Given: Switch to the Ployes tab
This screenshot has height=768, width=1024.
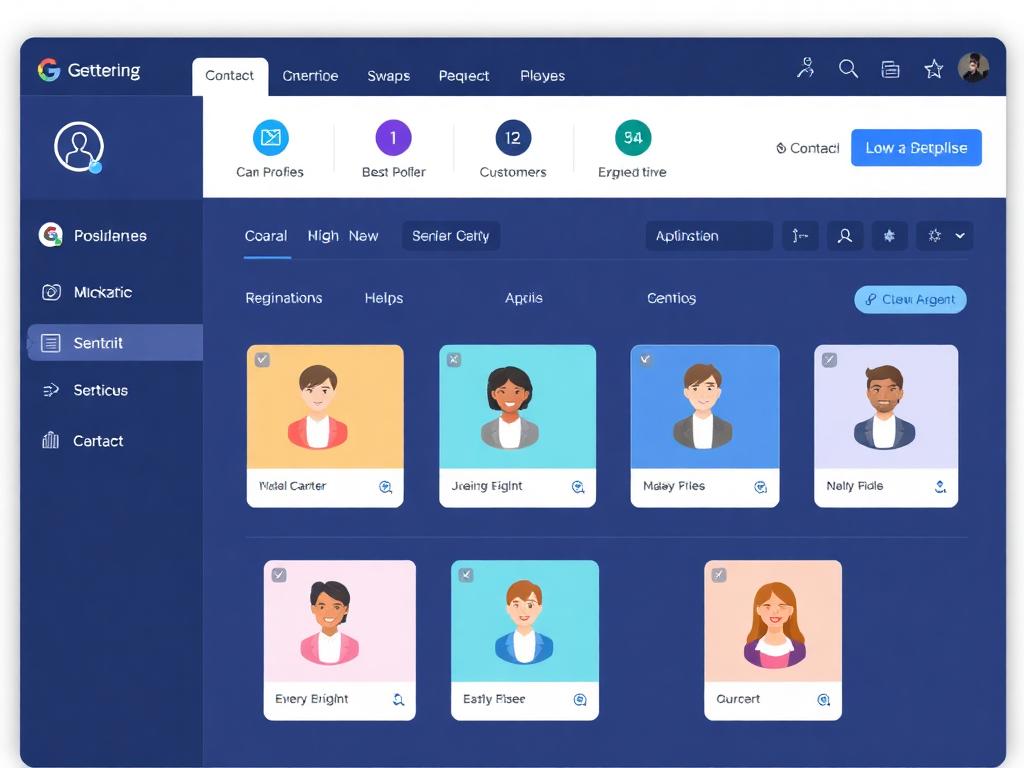Looking at the screenshot, I should 542,76.
